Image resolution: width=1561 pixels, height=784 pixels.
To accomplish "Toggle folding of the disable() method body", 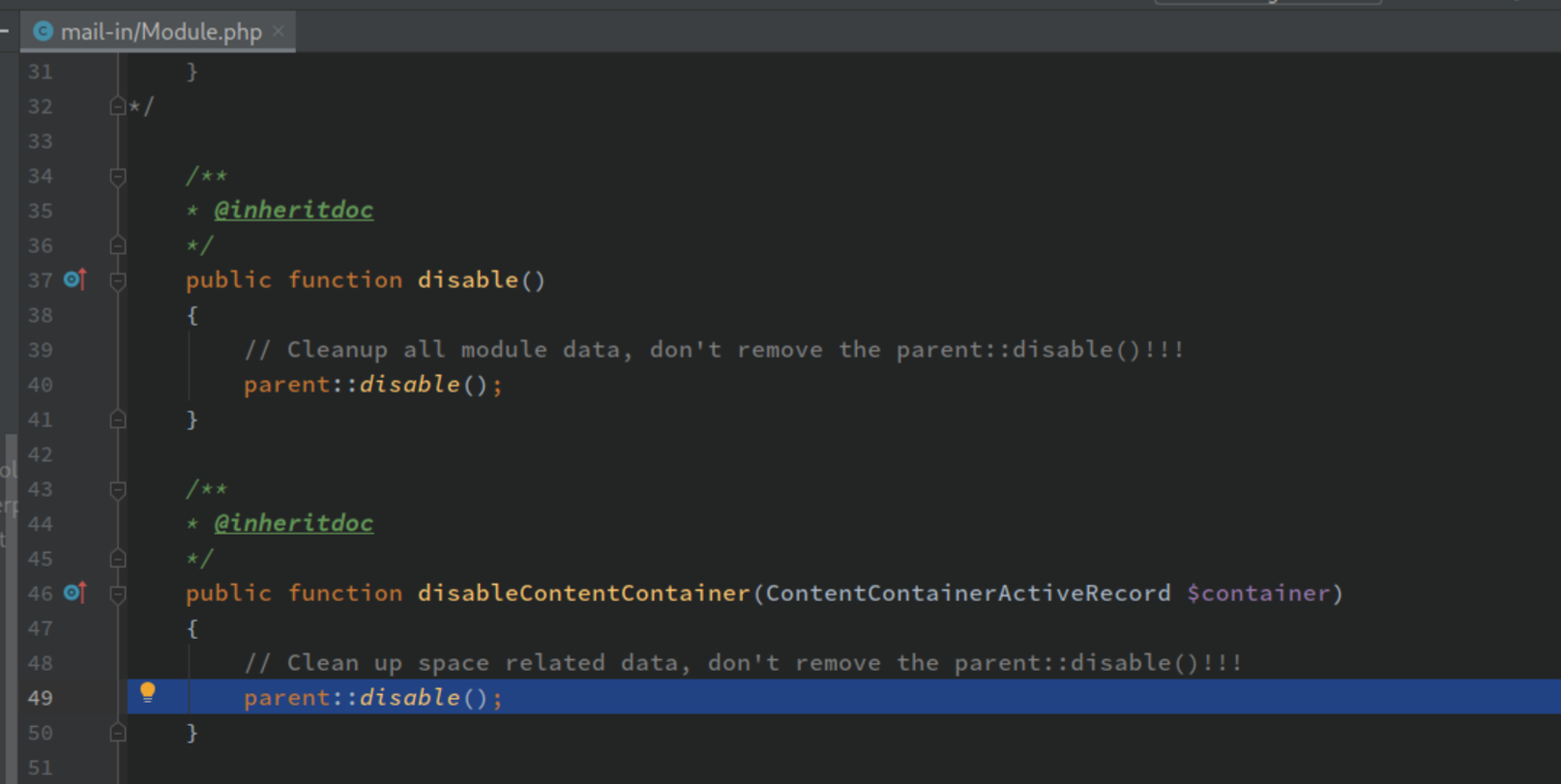I will click(117, 280).
